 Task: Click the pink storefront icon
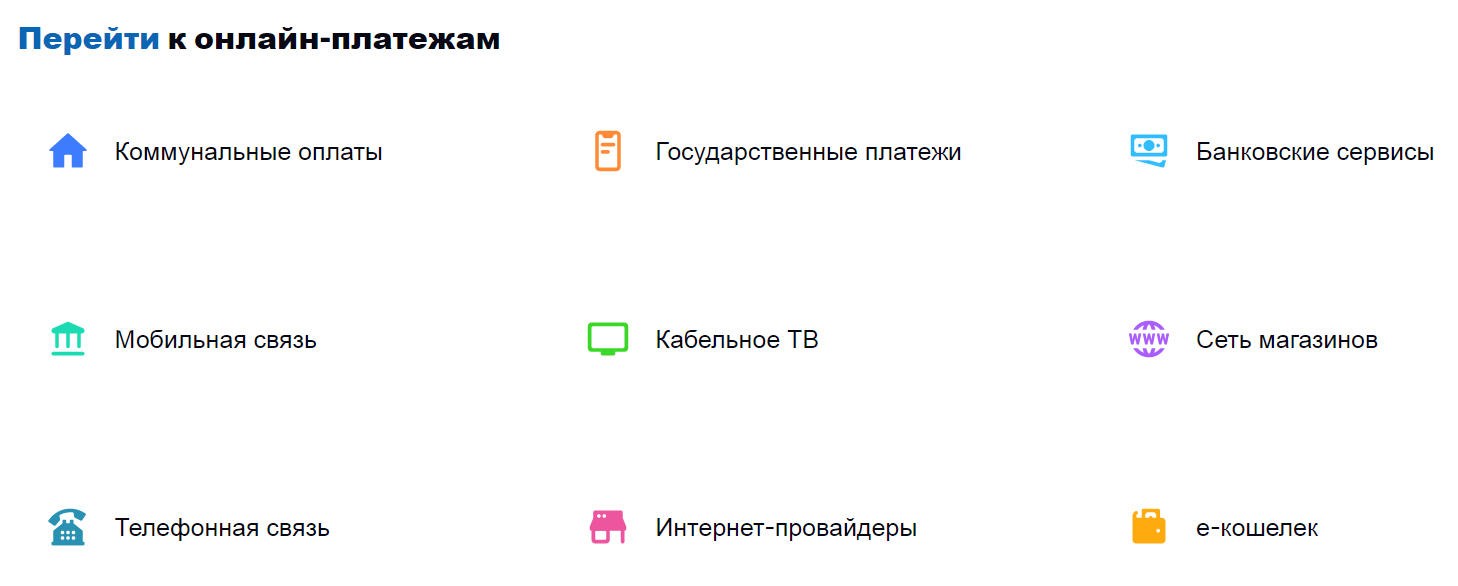[608, 527]
